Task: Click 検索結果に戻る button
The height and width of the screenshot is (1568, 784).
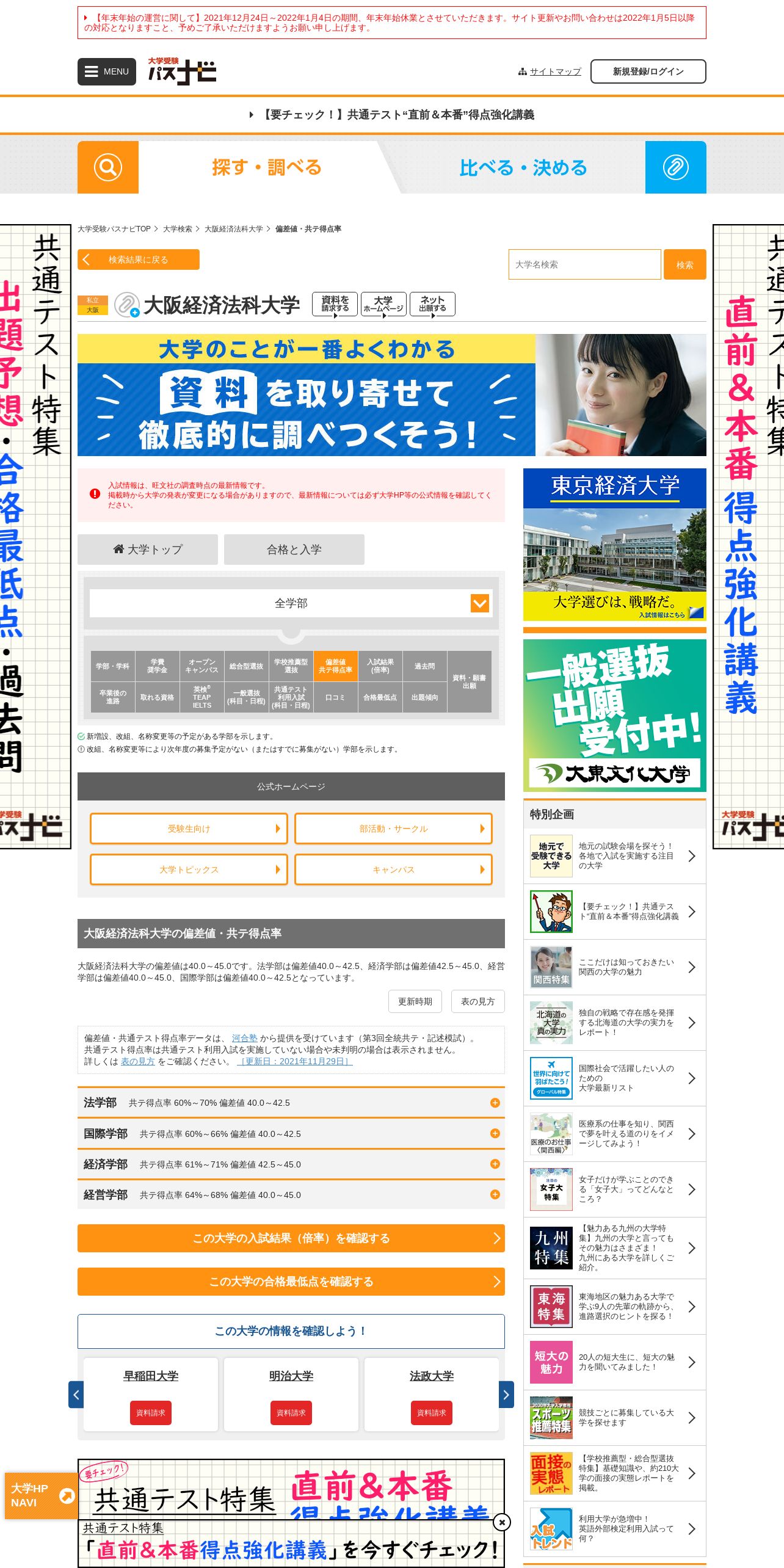Action: [x=139, y=260]
